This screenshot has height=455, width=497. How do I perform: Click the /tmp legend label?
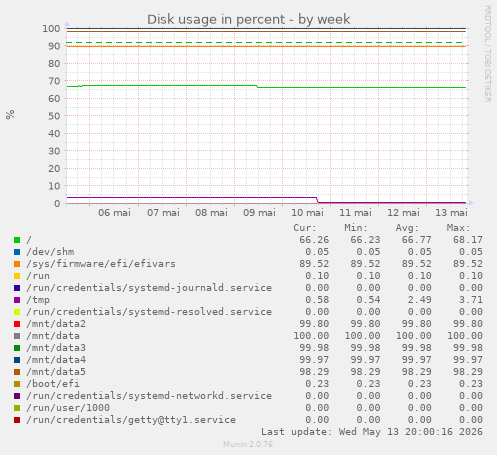[x=38, y=300]
